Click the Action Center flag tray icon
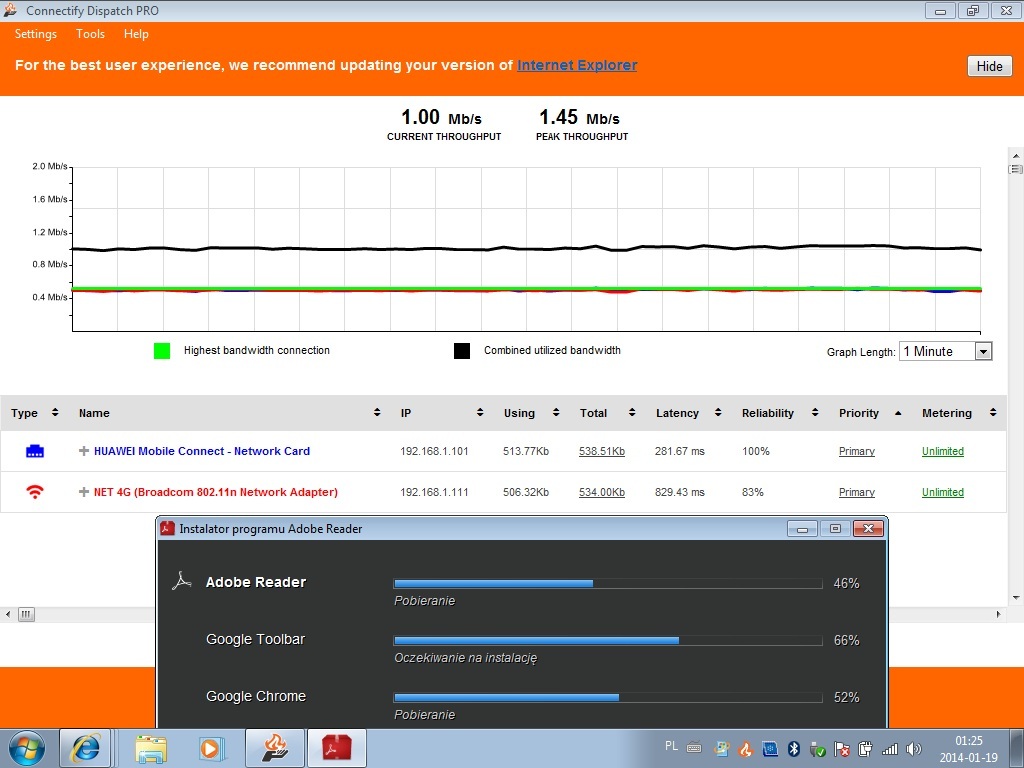 tap(842, 749)
